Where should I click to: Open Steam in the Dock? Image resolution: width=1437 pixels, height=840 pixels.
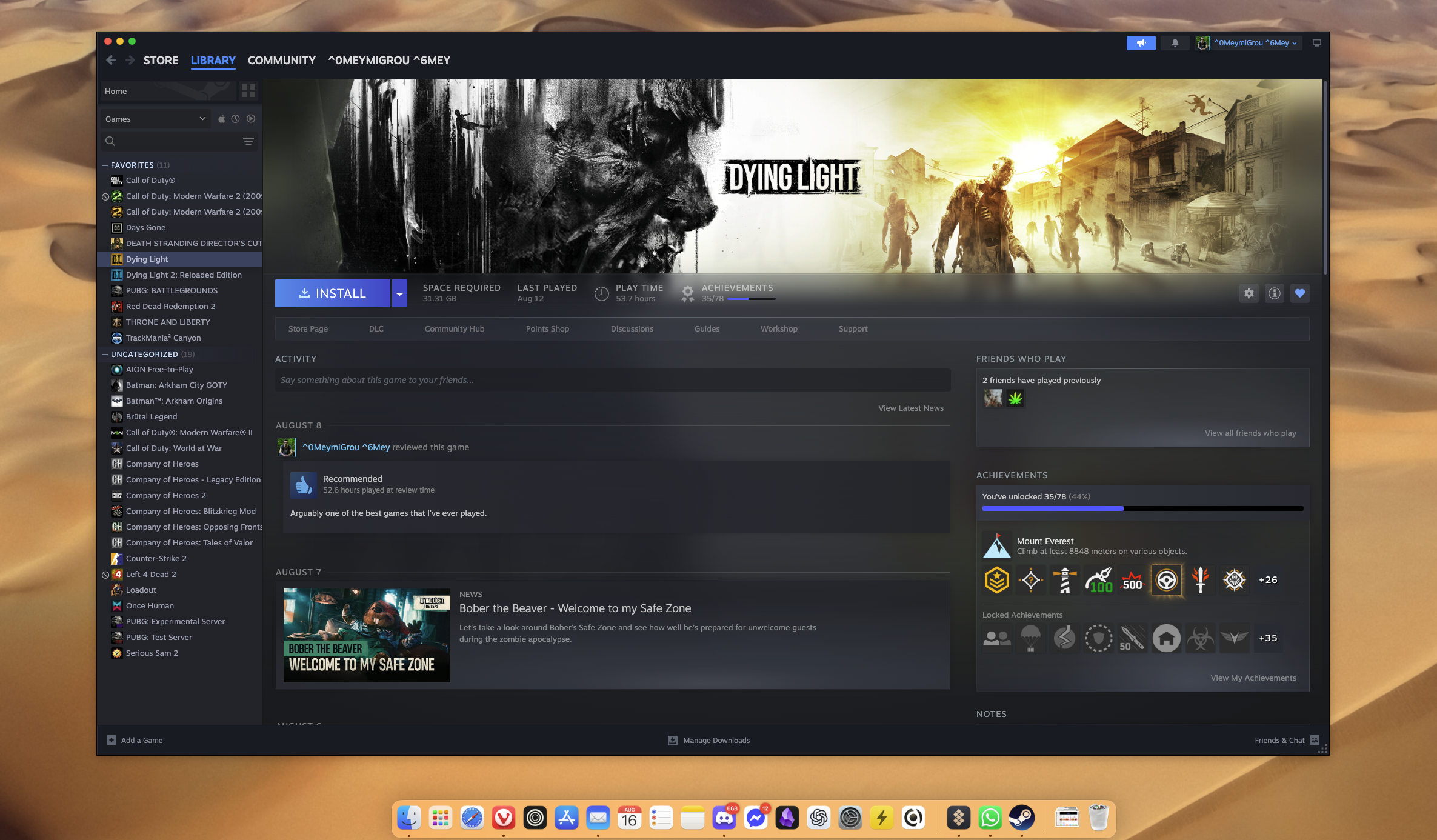(1021, 818)
